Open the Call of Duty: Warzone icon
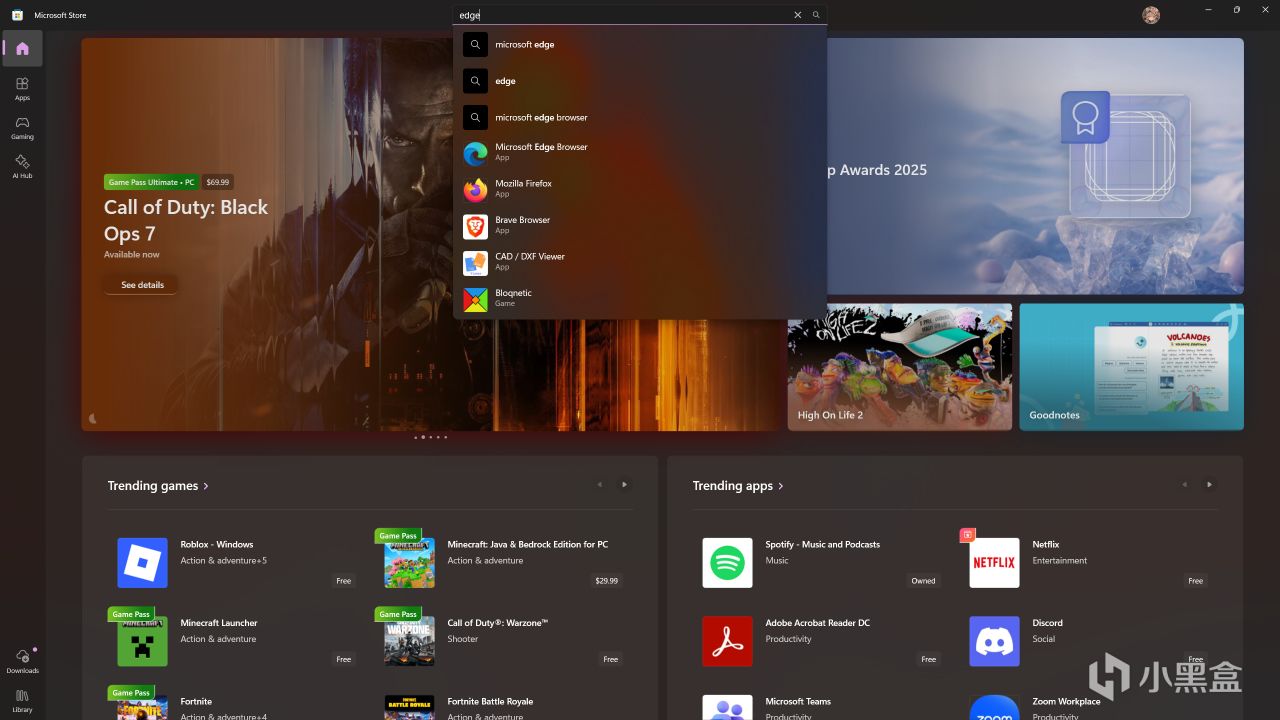The width and height of the screenshot is (1280, 720). tap(409, 641)
